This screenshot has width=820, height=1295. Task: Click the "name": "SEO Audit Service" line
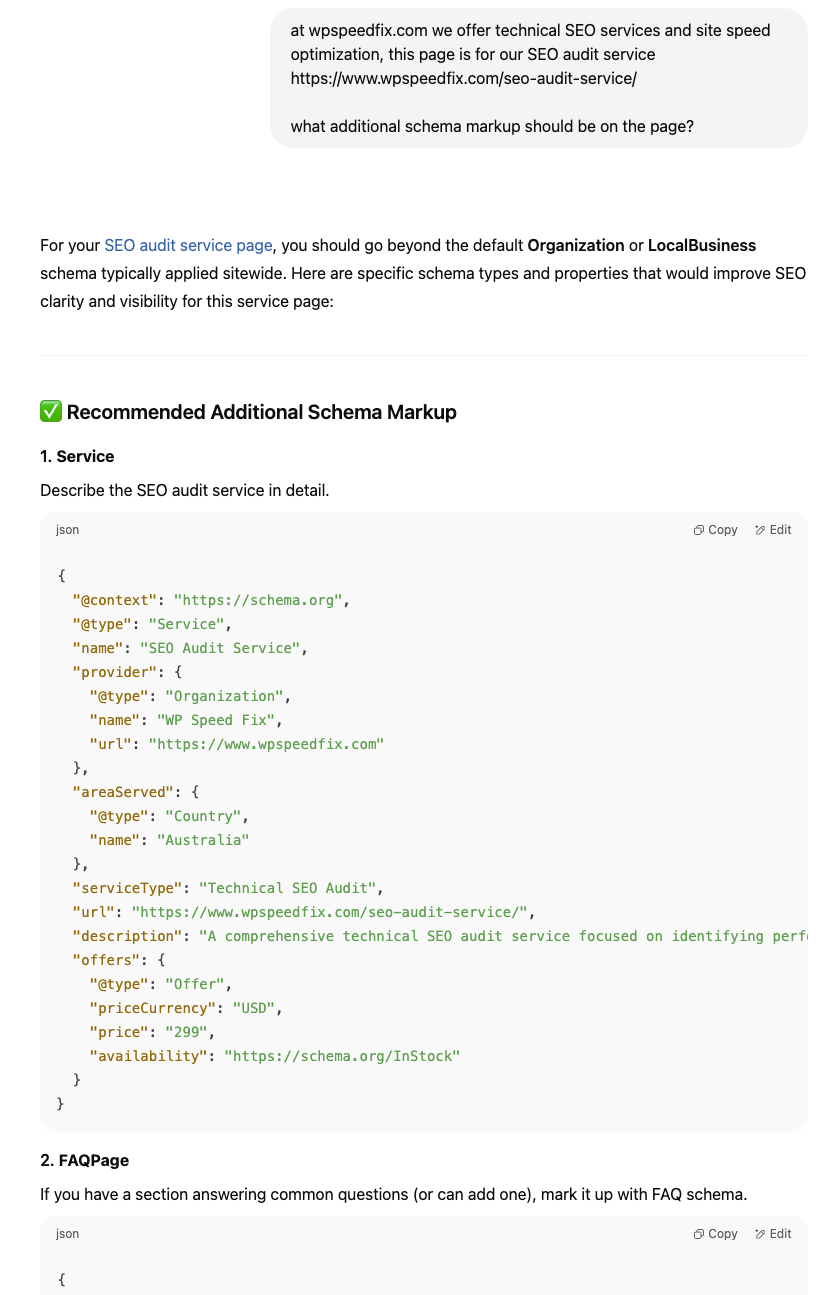pyautogui.click(x=189, y=648)
